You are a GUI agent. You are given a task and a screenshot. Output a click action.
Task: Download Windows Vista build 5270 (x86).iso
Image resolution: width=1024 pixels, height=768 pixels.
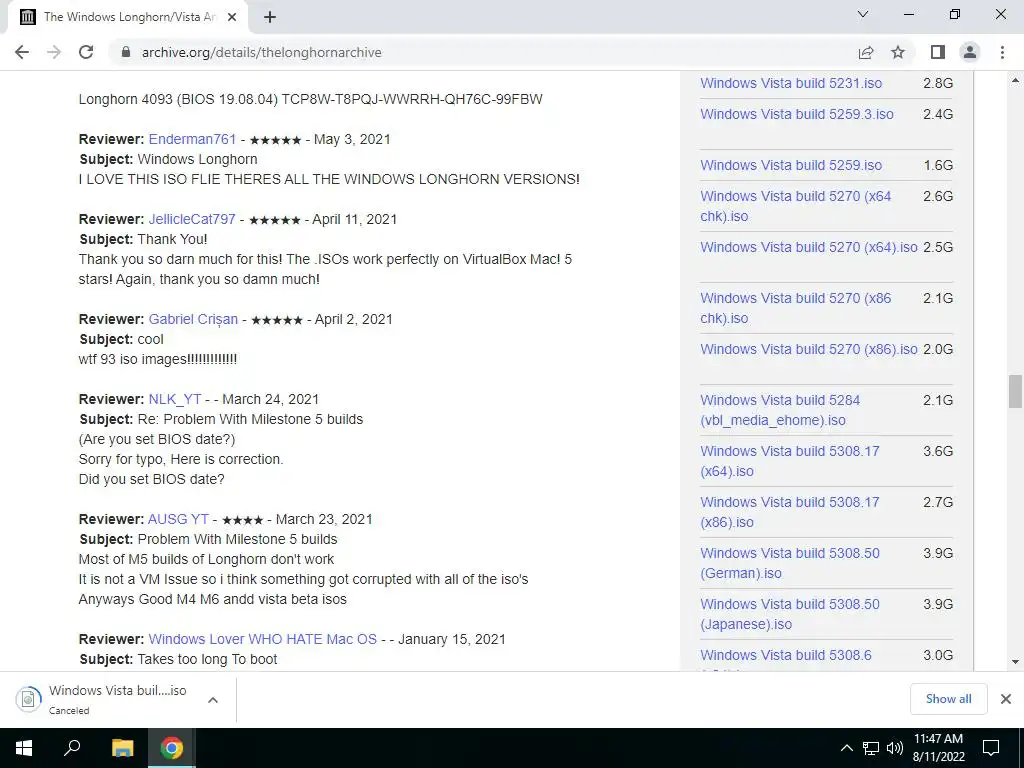click(808, 349)
